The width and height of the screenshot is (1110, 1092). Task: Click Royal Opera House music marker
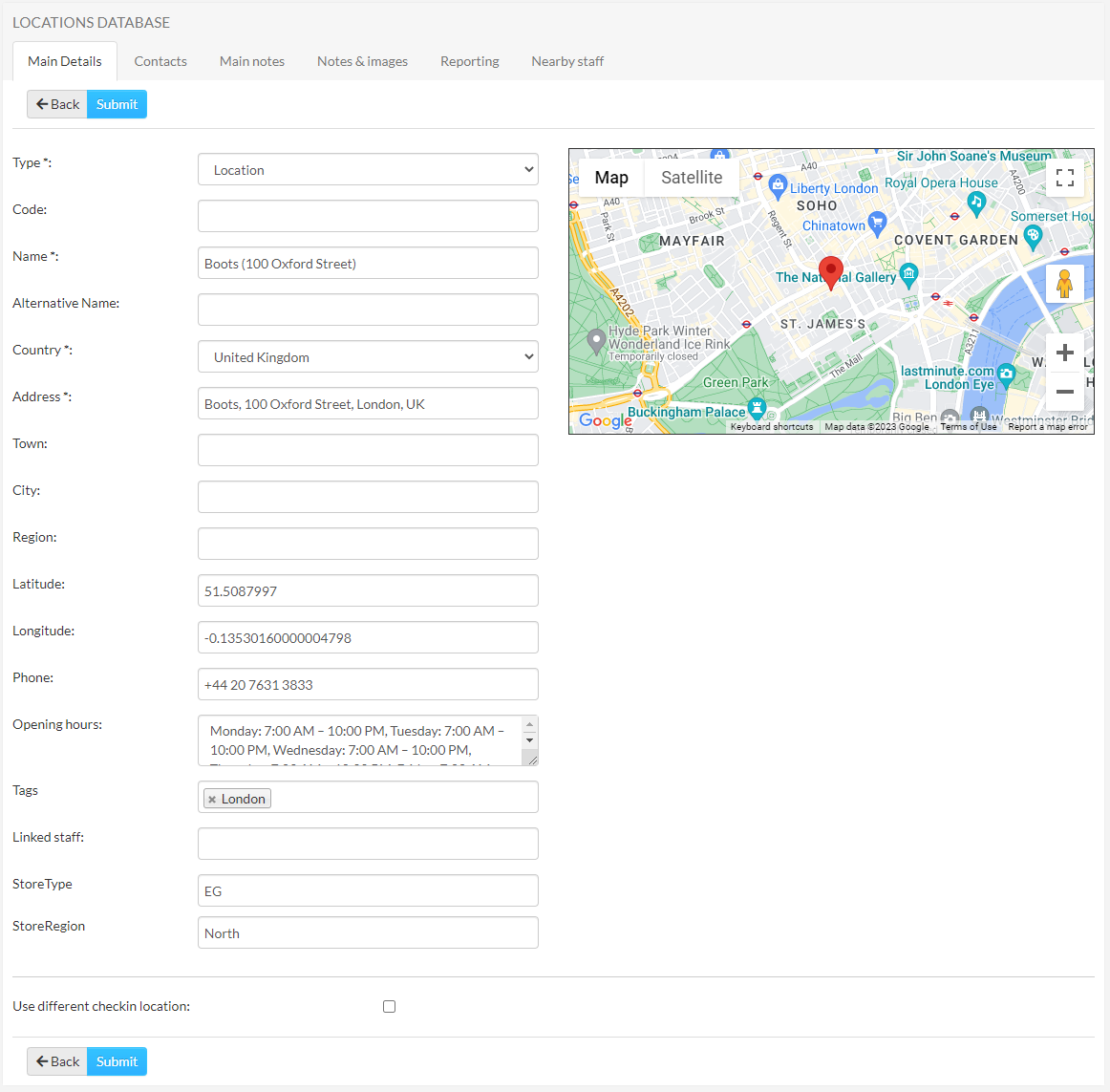pyautogui.click(x=977, y=203)
